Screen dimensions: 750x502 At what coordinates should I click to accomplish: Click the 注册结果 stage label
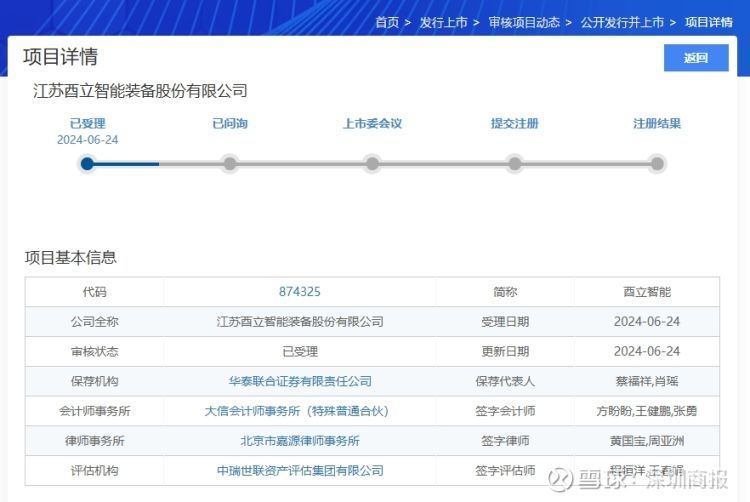657,123
